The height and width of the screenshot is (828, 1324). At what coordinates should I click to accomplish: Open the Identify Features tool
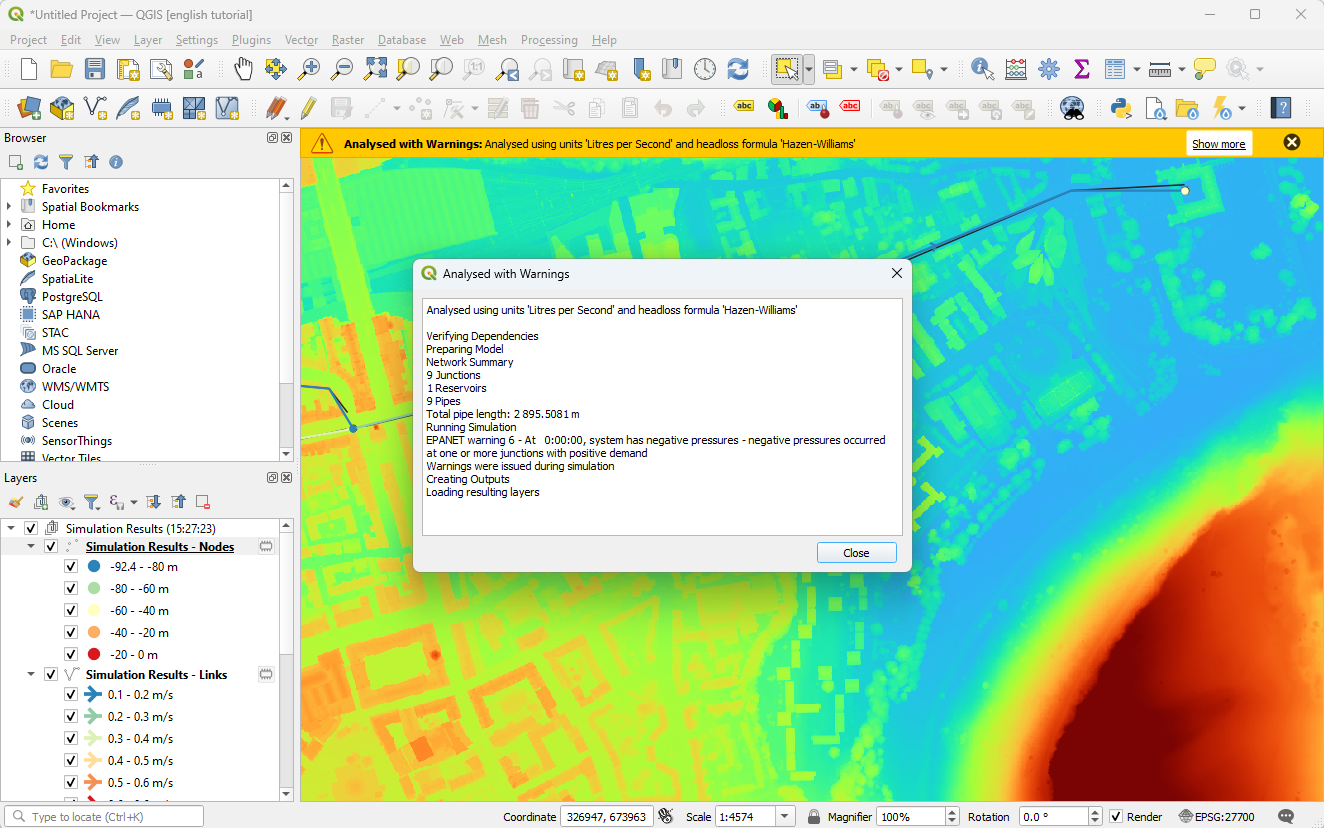tap(982, 69)
